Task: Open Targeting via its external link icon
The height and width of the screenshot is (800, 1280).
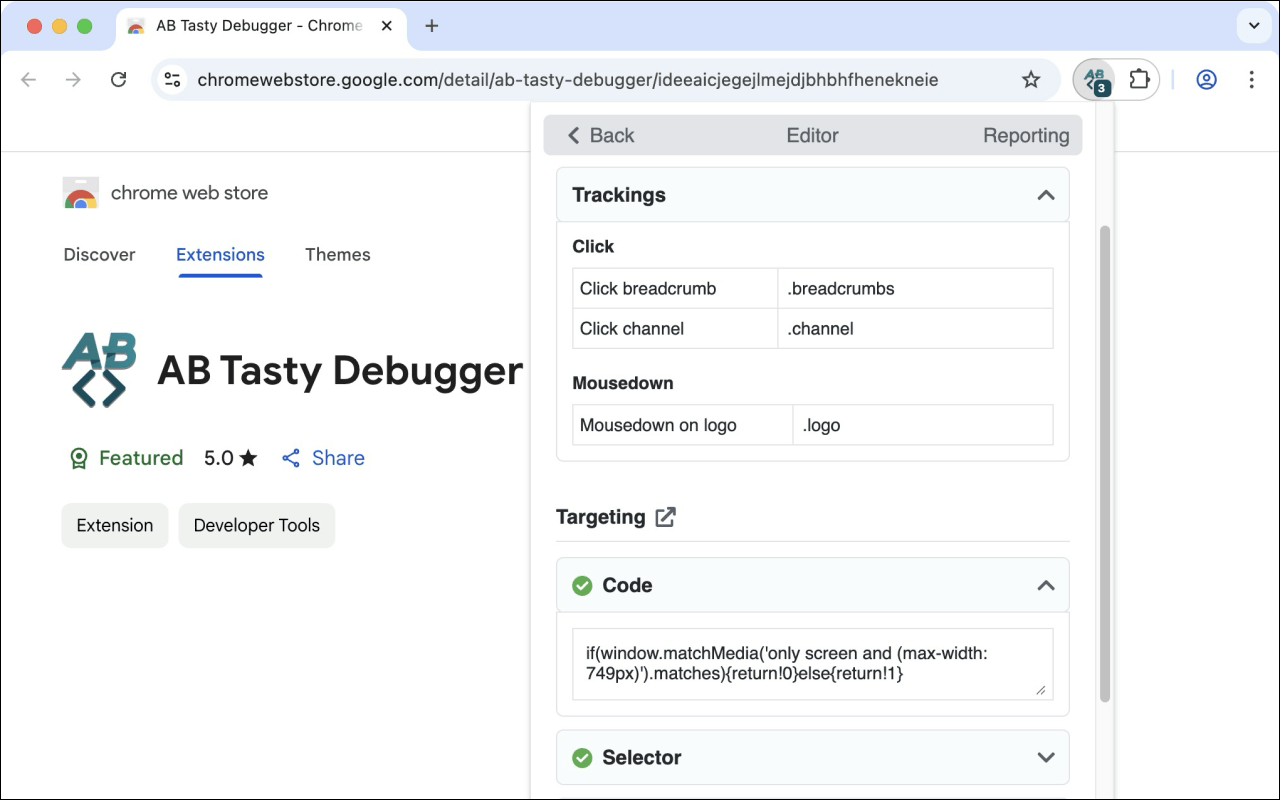Action: pyautogui.click(x=665, y=517)
